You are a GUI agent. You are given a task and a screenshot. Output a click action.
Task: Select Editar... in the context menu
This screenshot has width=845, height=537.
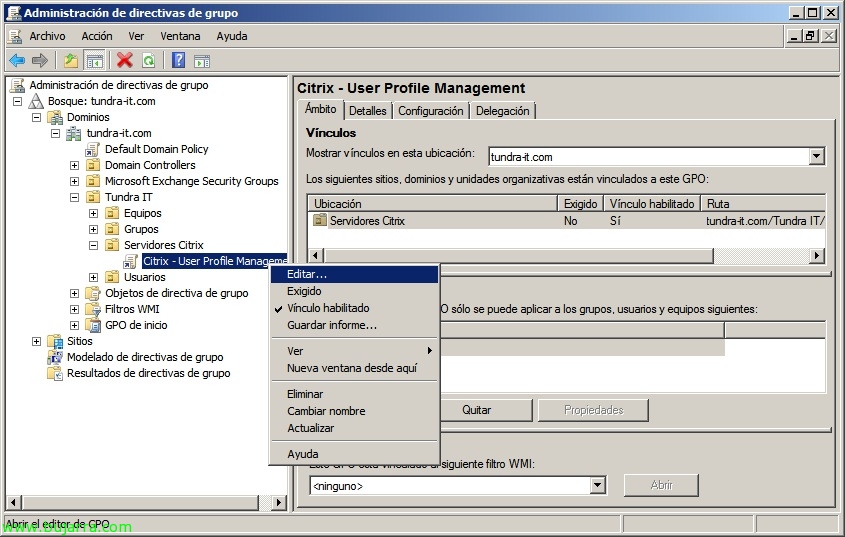point(355,274)
